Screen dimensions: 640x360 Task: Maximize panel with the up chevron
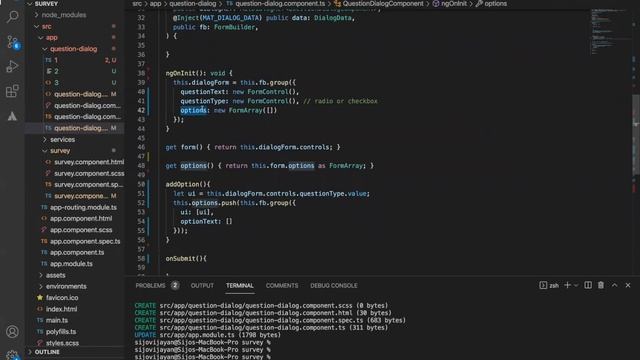[614, 285]
